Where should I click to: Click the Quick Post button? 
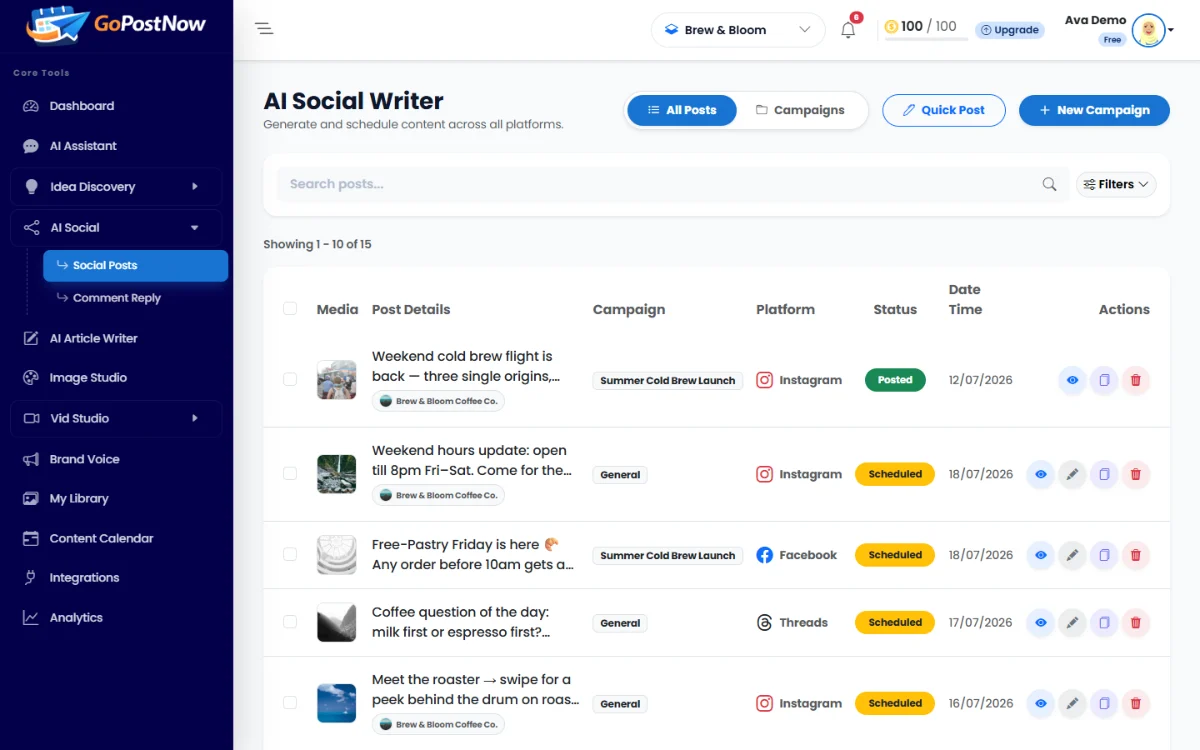click(x=944, y=110)
